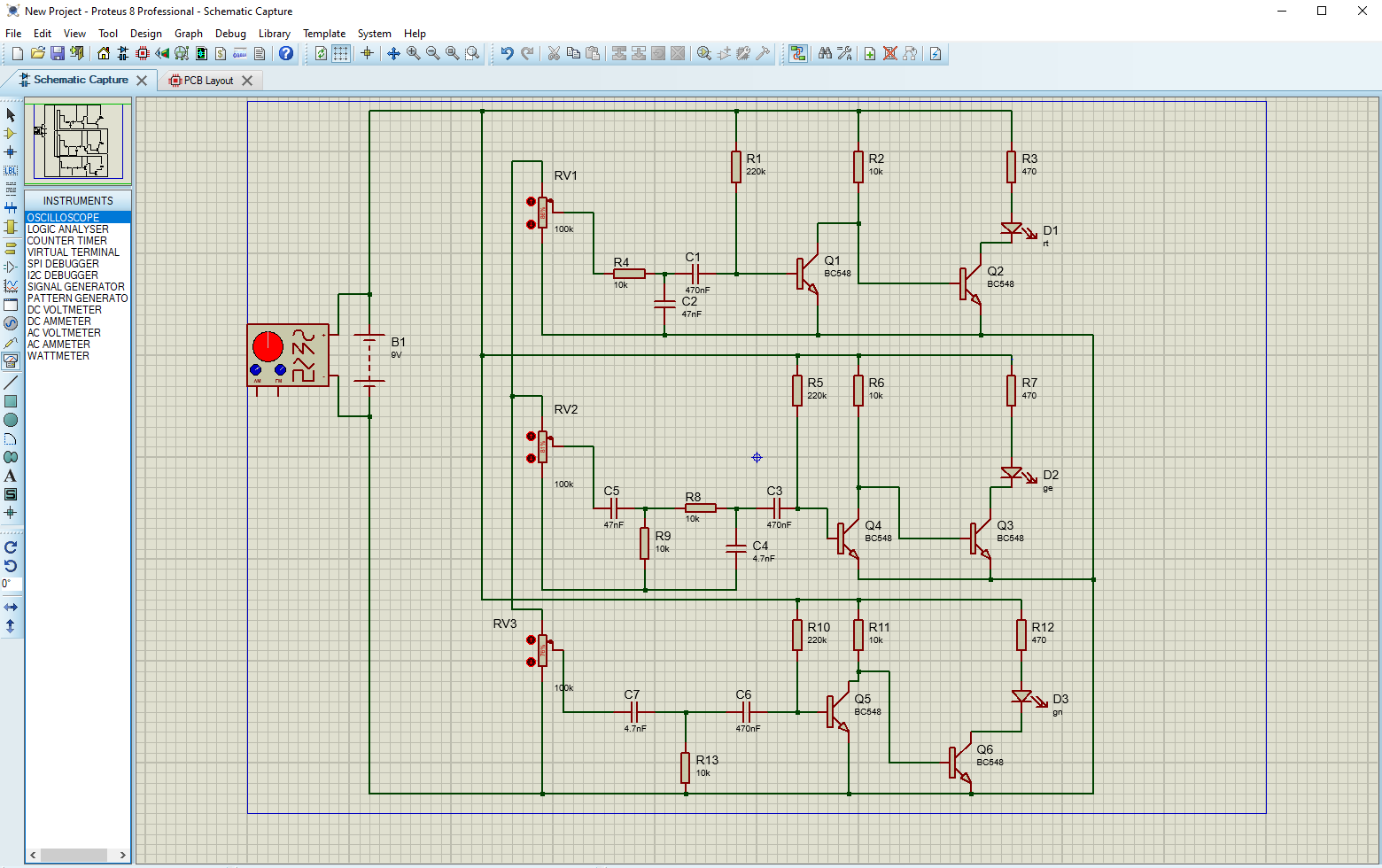Choose the Selection Mode arrow tool
This screenshot has height=868, width=1382.
pos(11,115)
